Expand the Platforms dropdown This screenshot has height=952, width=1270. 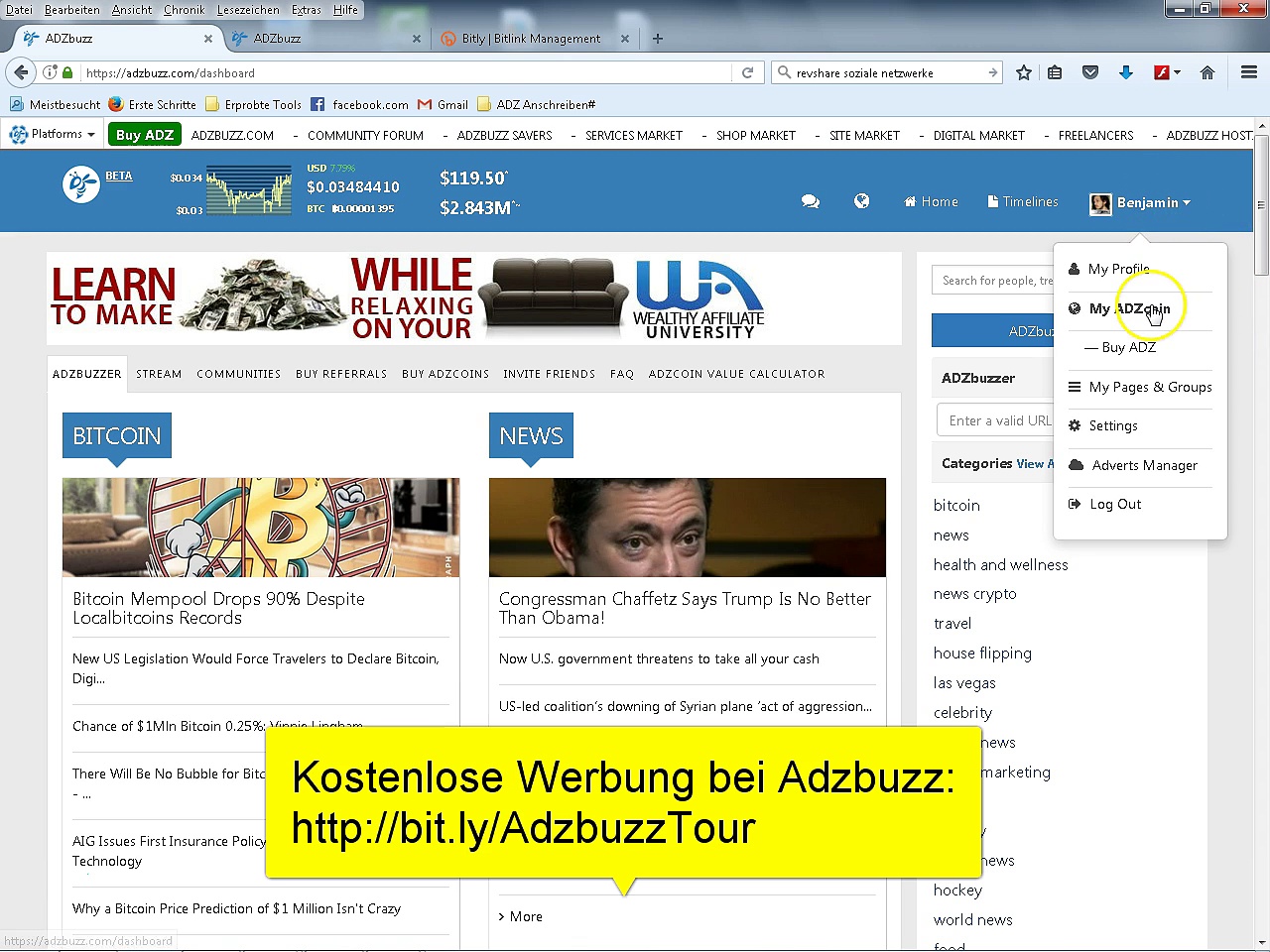pos(54,134)
